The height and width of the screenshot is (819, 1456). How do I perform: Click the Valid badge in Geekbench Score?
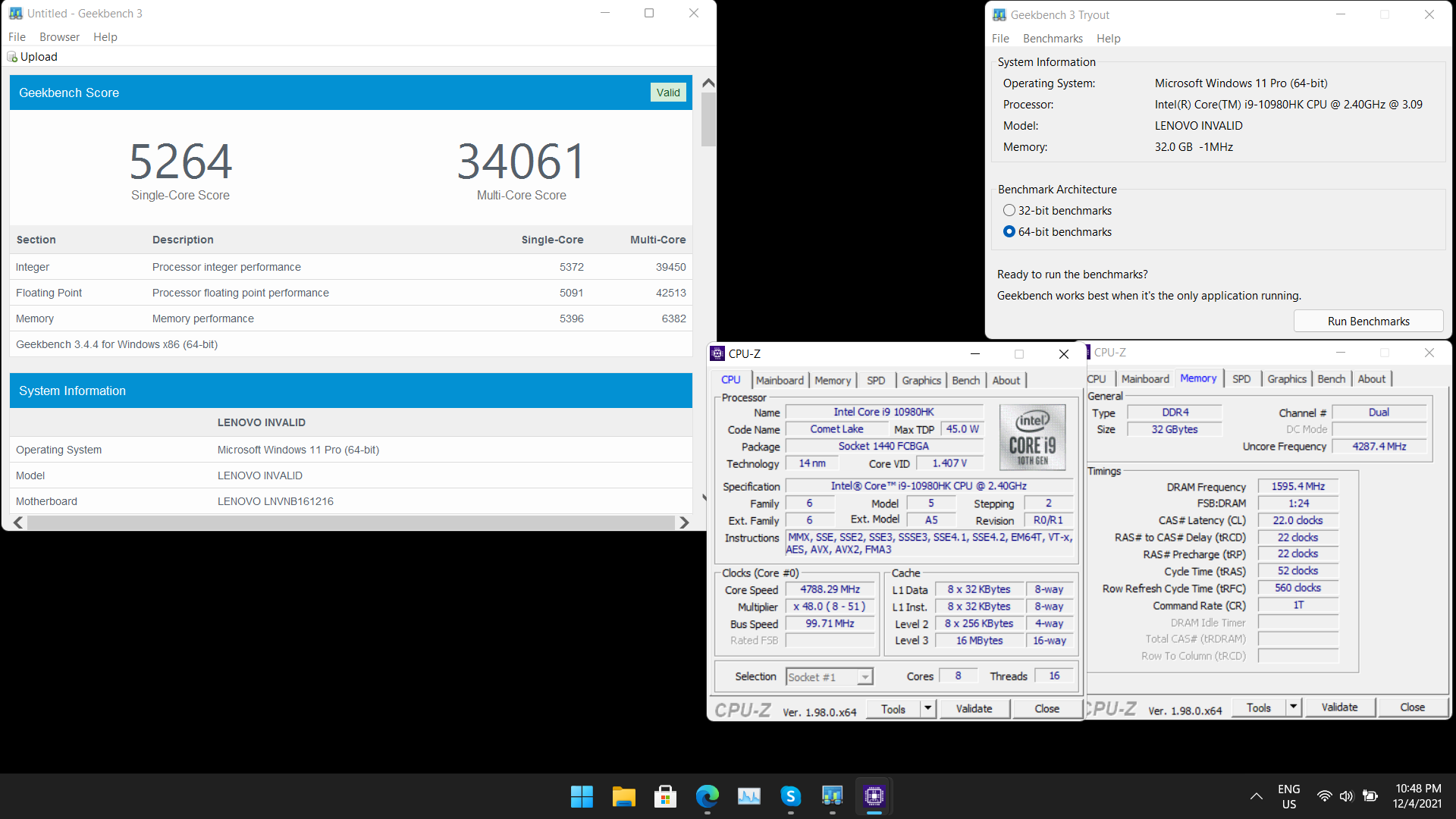click(x=668, y=93)
